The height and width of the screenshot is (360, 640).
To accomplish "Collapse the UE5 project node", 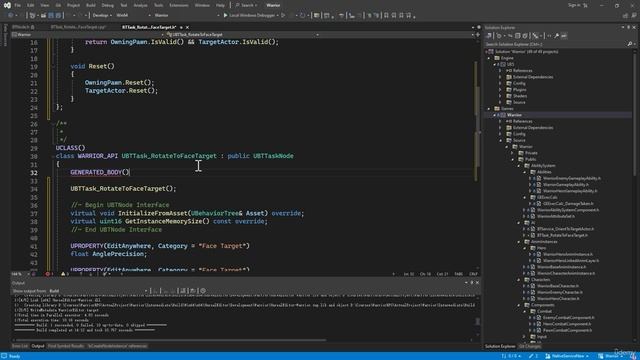I will (x=495, y=64).
